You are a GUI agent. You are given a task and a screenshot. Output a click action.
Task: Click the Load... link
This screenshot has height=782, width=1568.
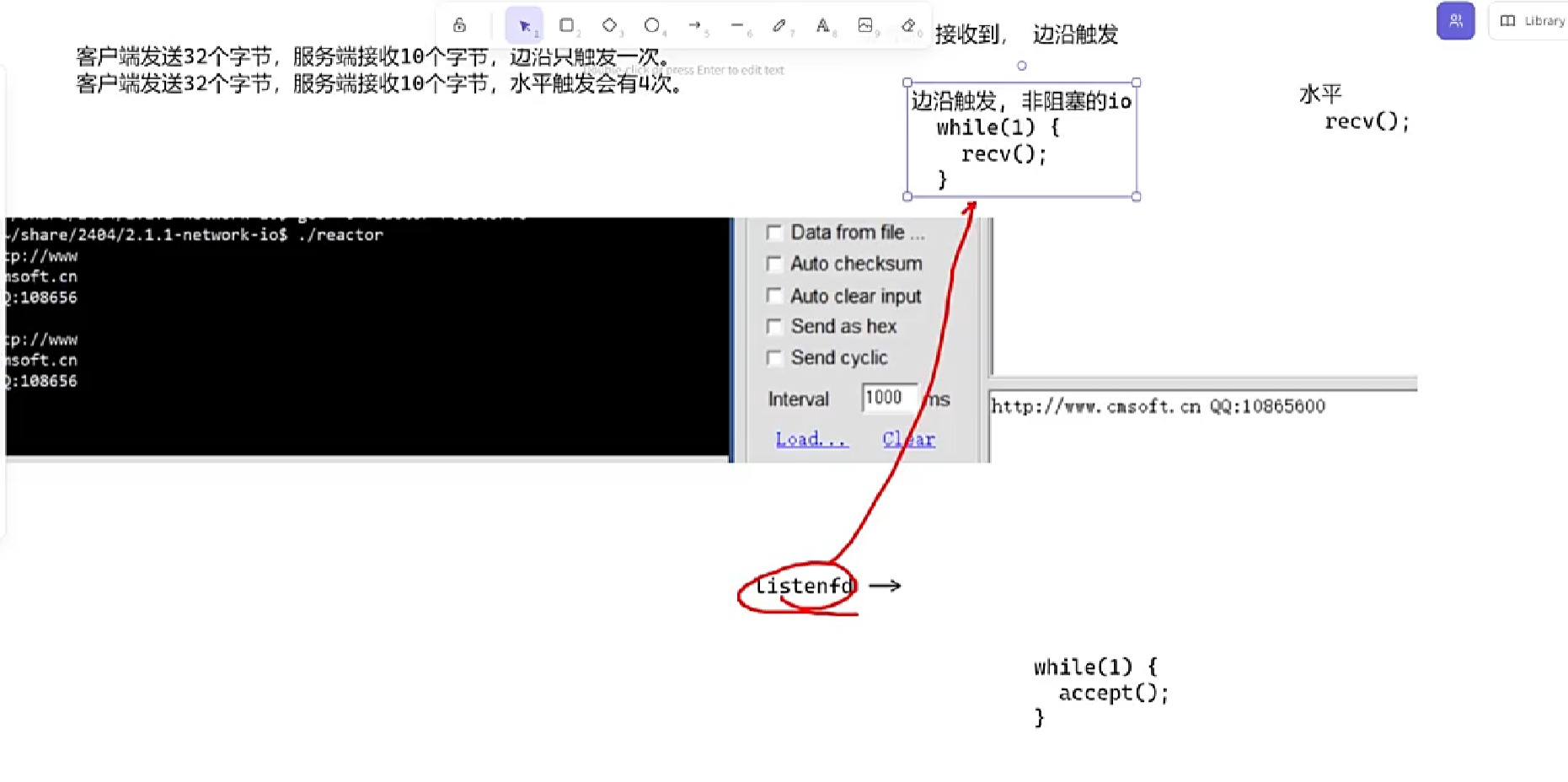tap(811, 439)
